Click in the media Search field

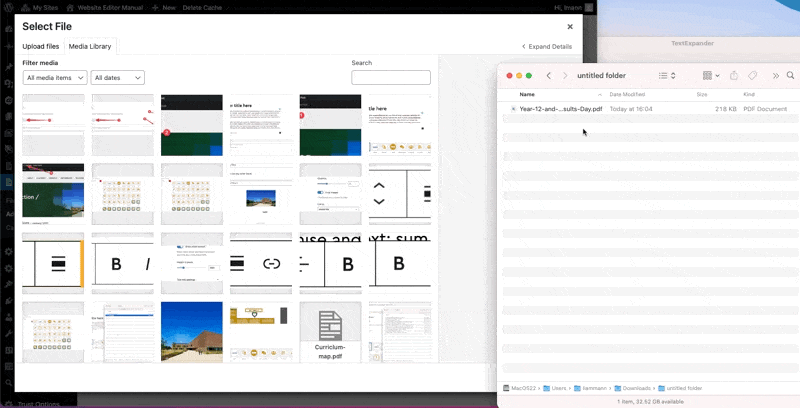391,78
